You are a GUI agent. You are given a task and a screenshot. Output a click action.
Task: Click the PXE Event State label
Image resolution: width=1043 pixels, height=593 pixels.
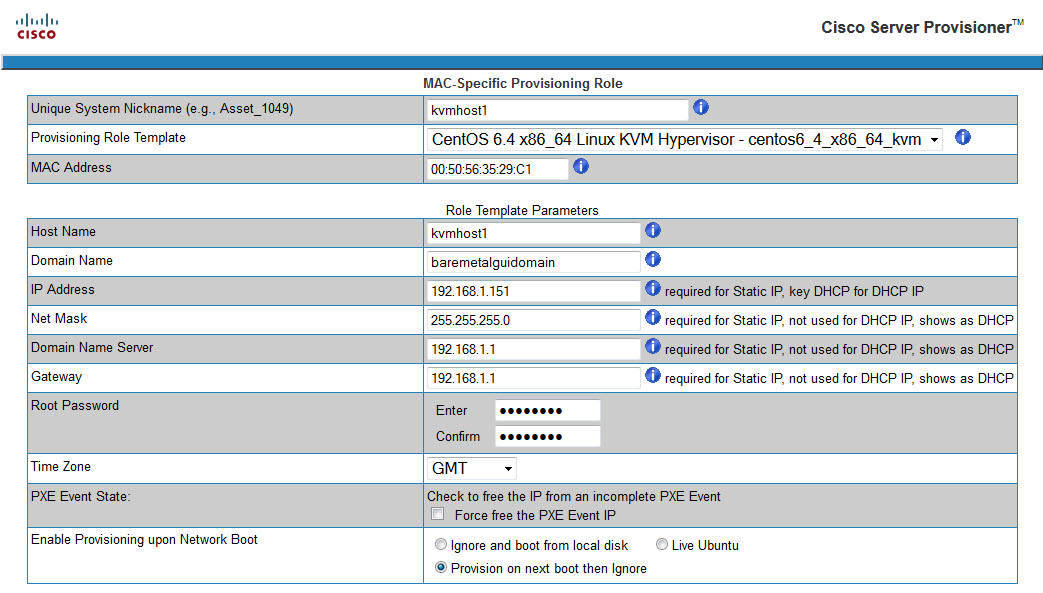pos(80,496)
